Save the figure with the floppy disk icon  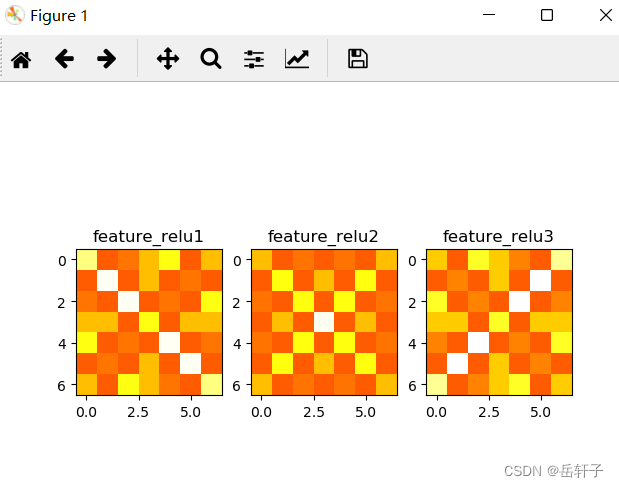358,59
